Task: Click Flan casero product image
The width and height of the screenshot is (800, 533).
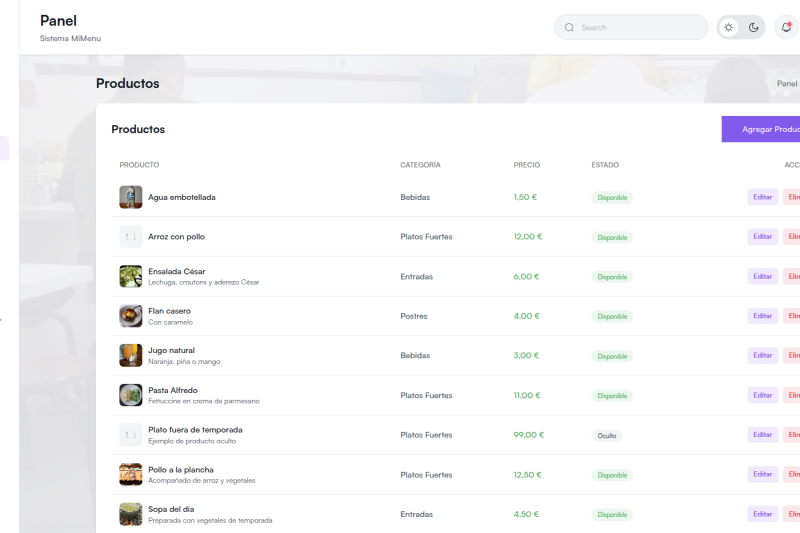Action: [131, 316]
